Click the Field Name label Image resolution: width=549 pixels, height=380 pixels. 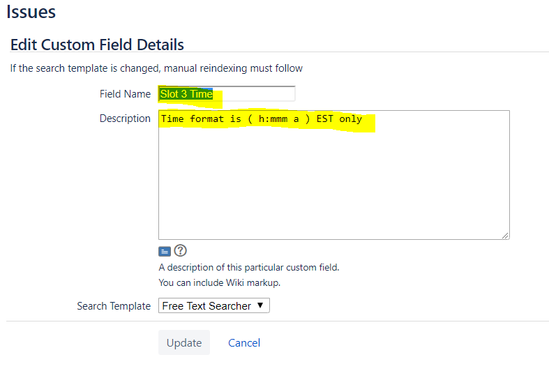coord(125,94)
